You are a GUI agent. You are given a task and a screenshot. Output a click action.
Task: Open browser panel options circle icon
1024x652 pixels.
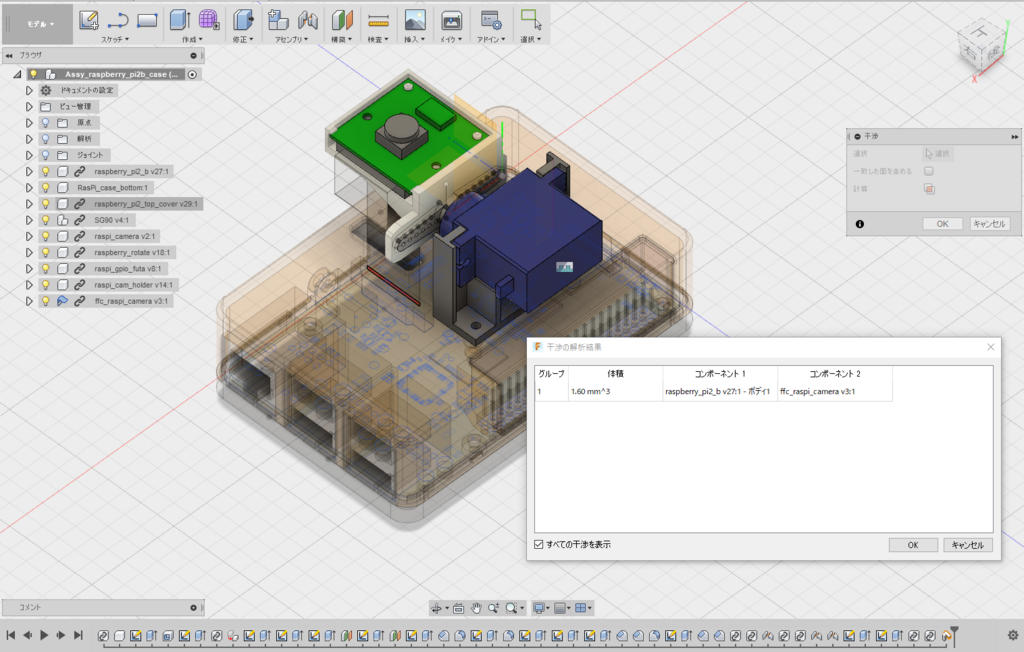(x=193, y=56)
